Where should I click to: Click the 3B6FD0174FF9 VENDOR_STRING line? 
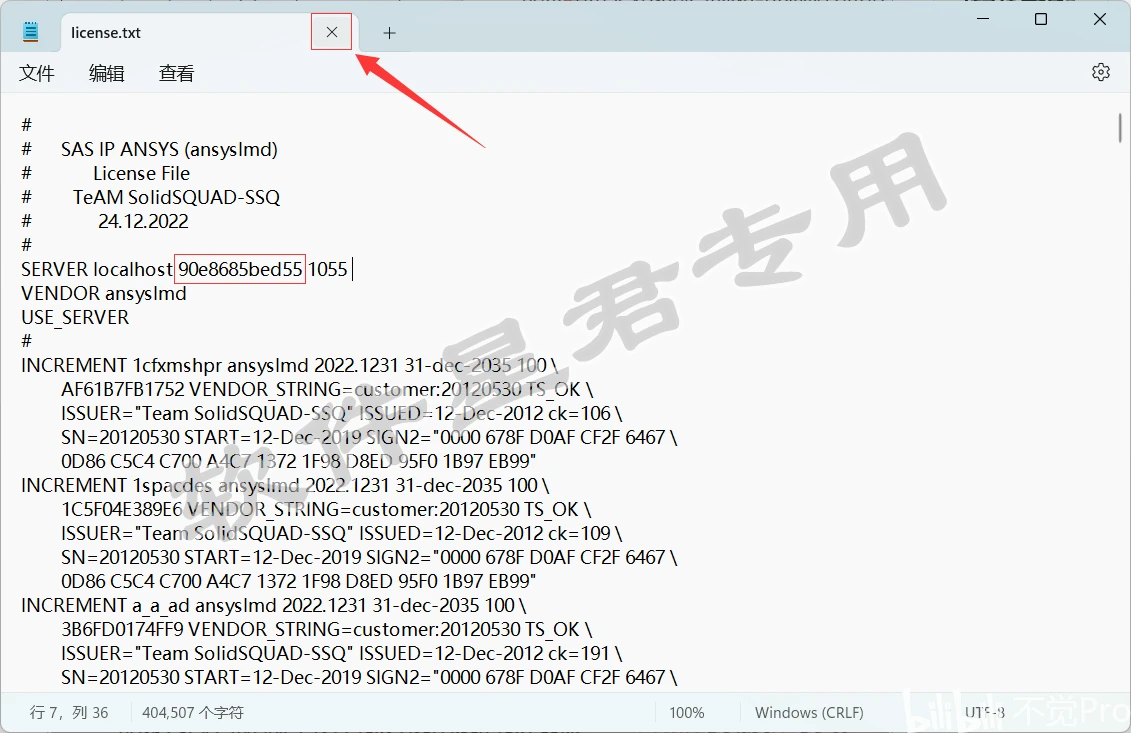(x=327, y=629)
